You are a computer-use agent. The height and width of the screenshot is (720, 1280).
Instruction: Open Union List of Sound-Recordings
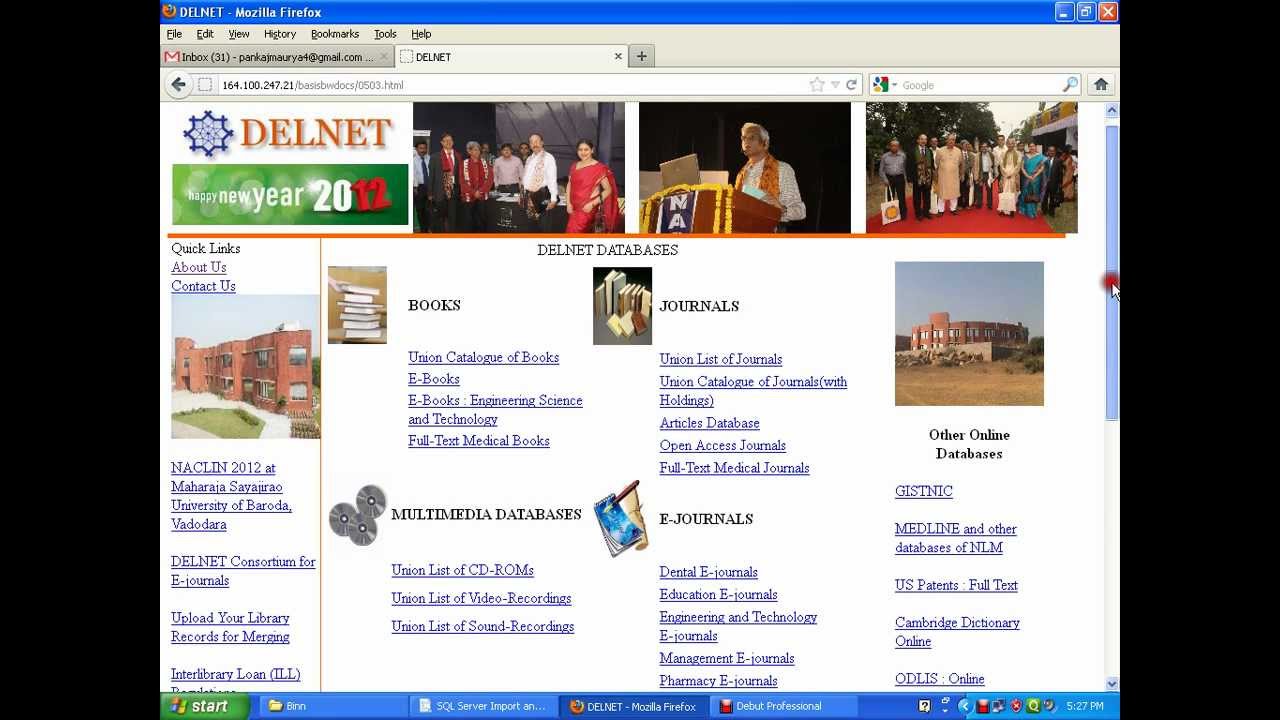(x=483, y=626)
